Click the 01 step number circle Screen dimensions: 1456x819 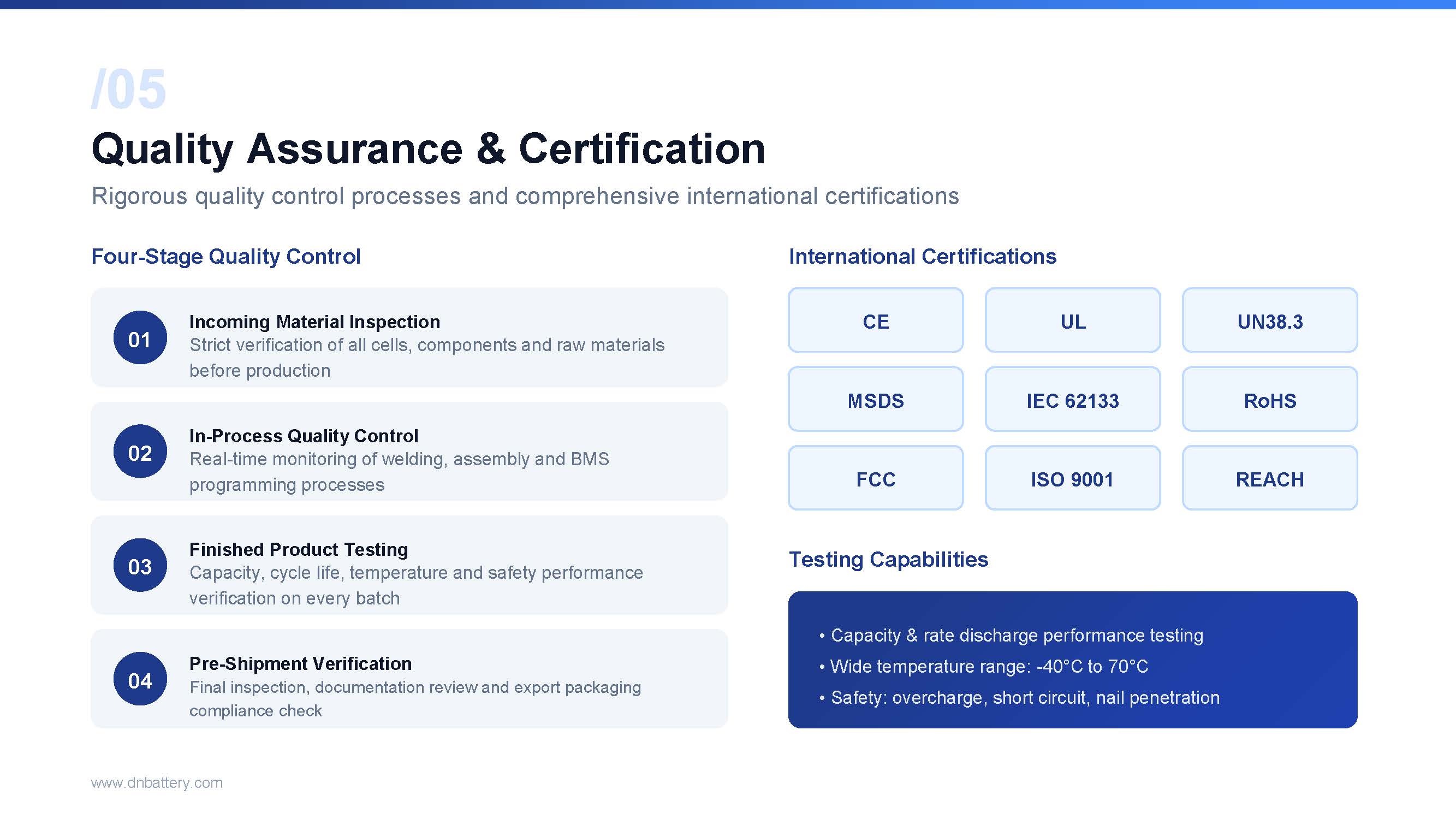point(140,337)
